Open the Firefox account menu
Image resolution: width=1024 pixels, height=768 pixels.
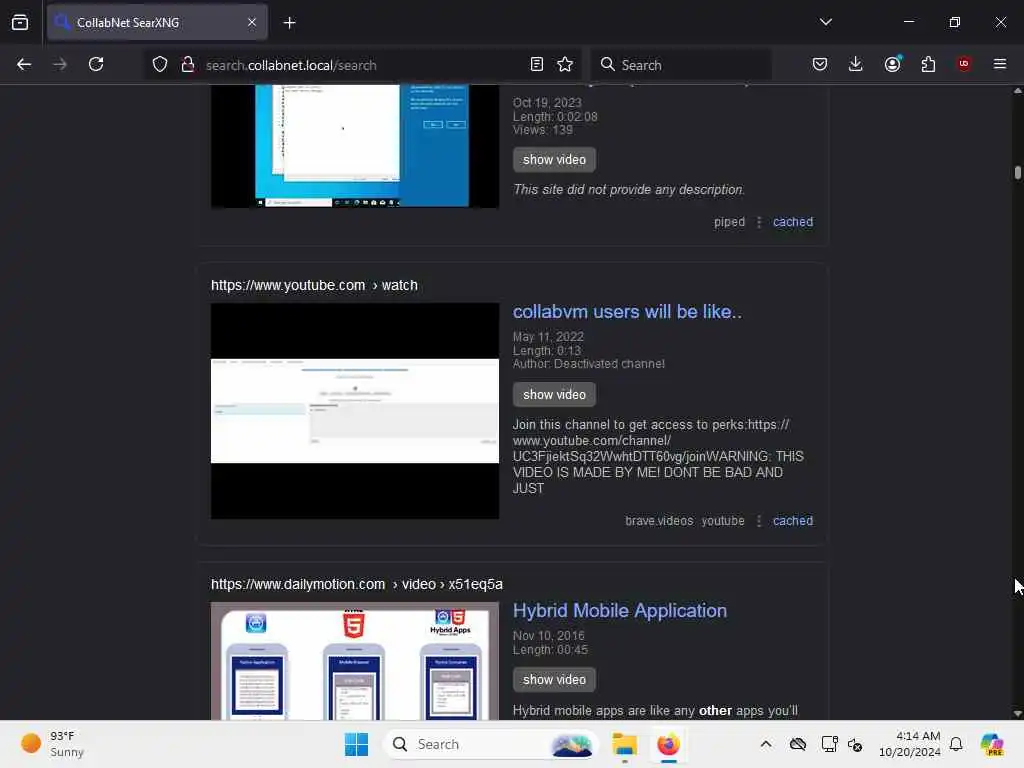click(x=892, y=64)
